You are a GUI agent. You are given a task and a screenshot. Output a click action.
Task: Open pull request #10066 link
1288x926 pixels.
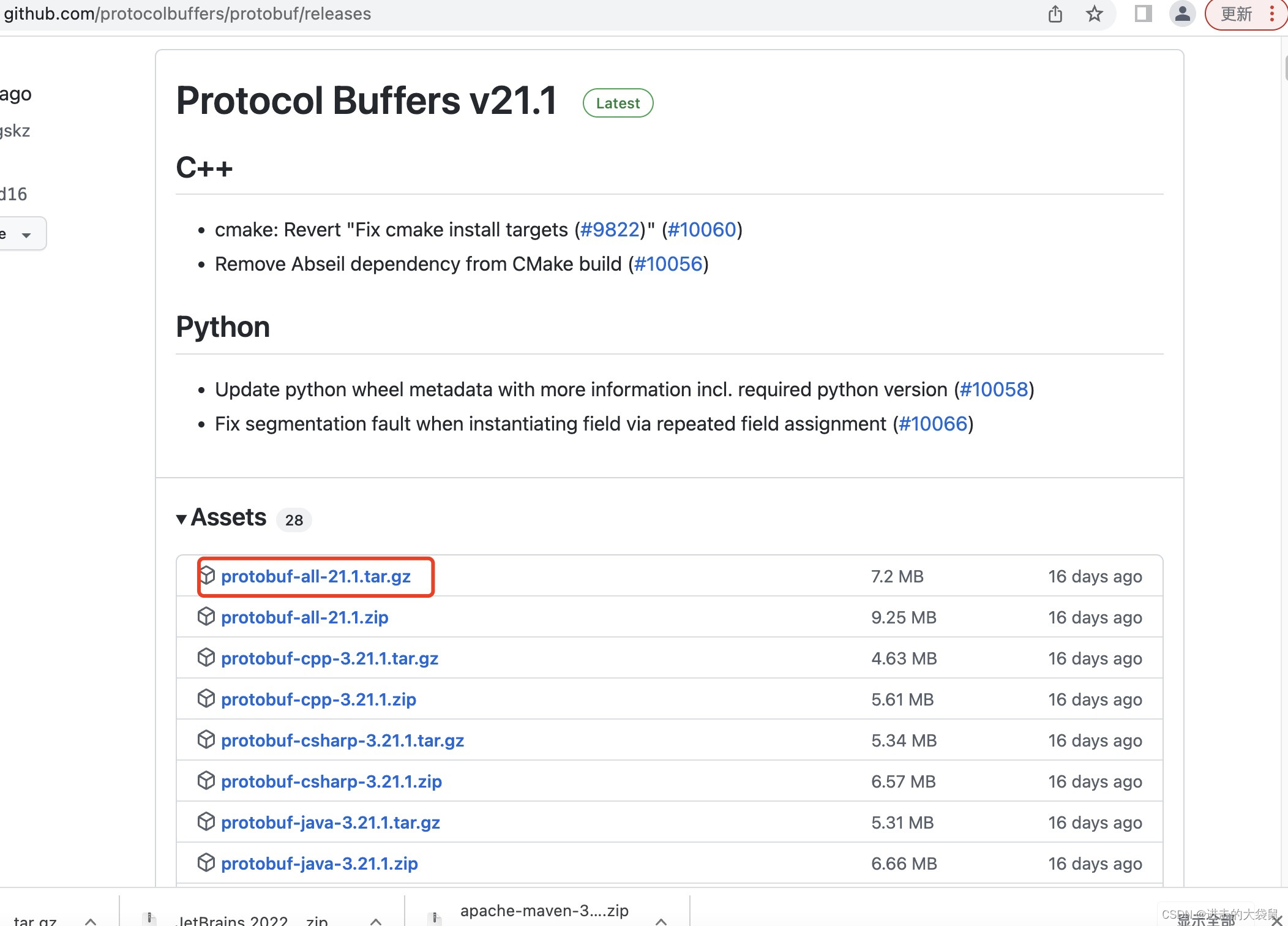932,424
